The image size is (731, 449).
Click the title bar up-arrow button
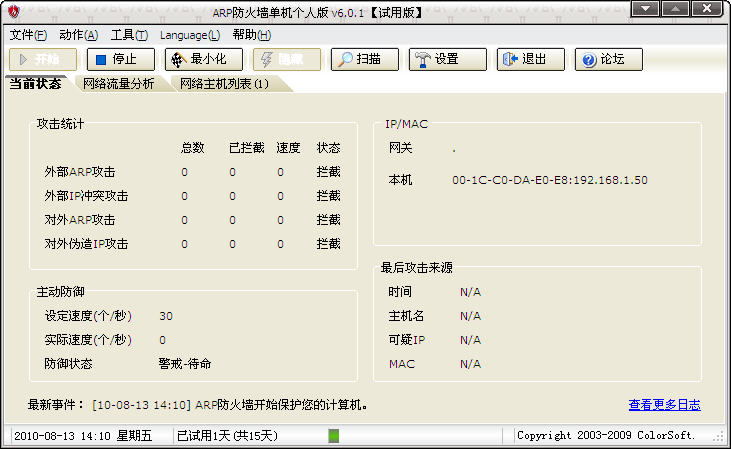(x=676, y=8)
